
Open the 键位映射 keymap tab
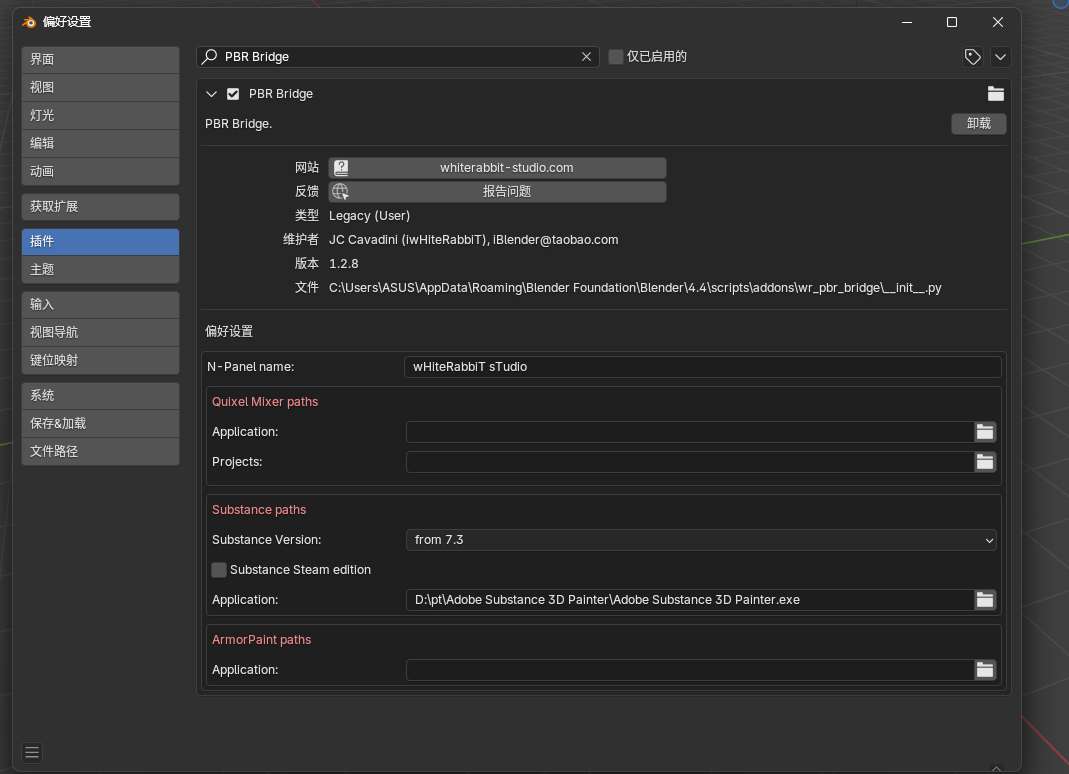(x=100, y=360)
